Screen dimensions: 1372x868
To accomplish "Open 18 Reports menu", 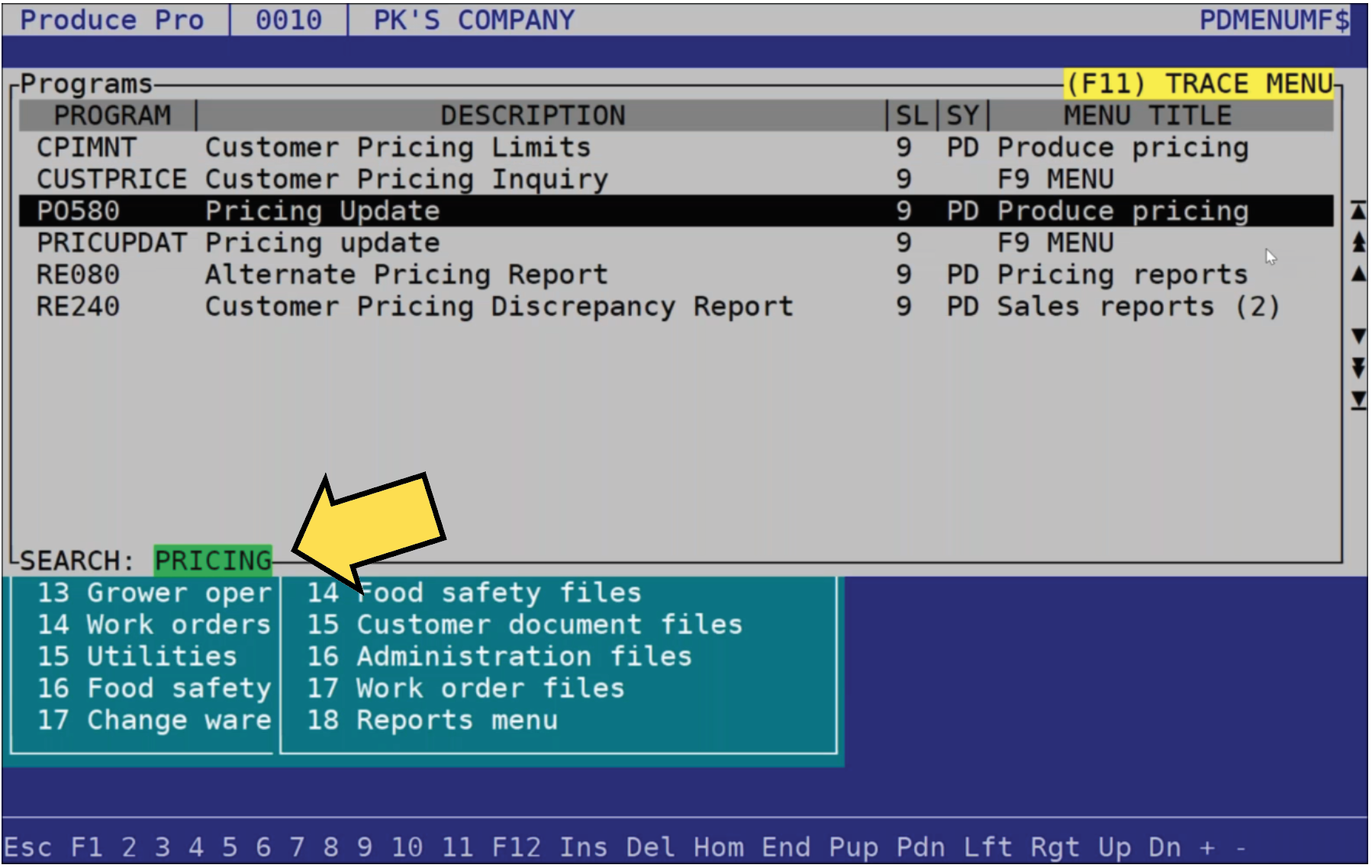I will pos(433,720).
